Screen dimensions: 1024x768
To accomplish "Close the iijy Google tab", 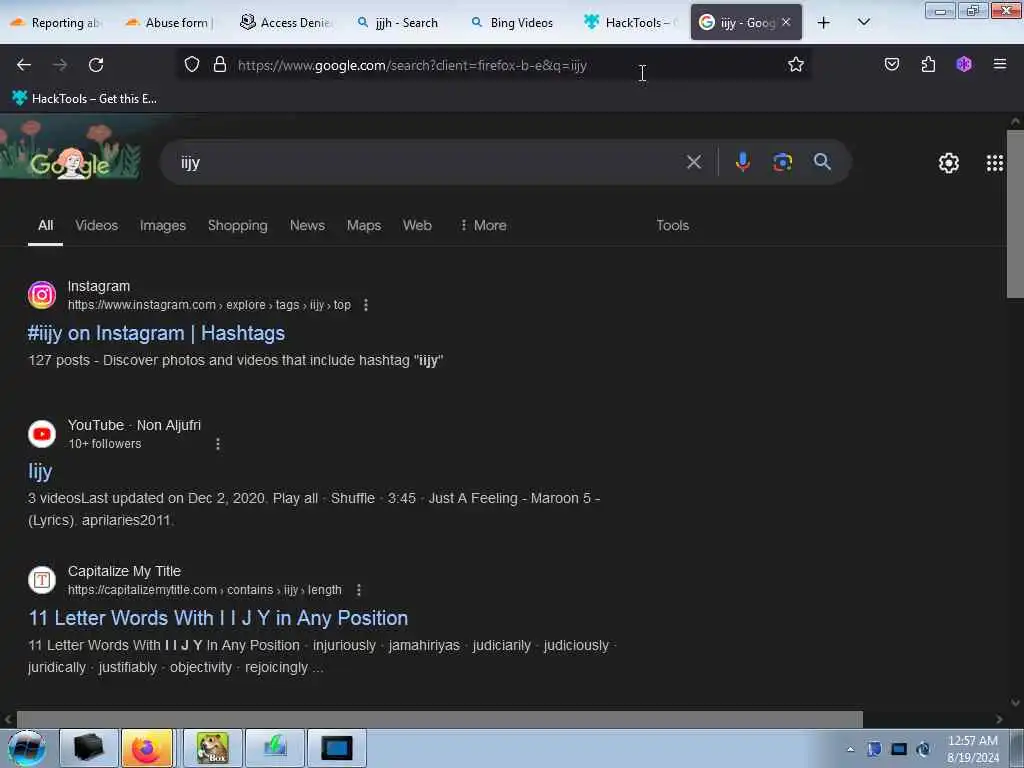I will pyautogui.click(x=786, y=22).
